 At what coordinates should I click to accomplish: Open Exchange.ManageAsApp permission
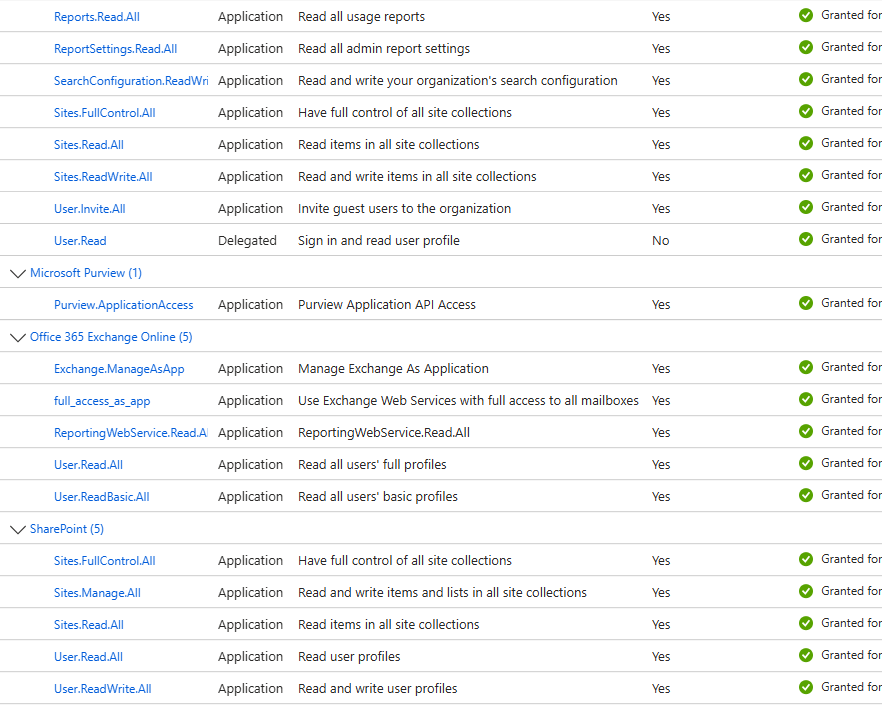(x=119, y=369)
